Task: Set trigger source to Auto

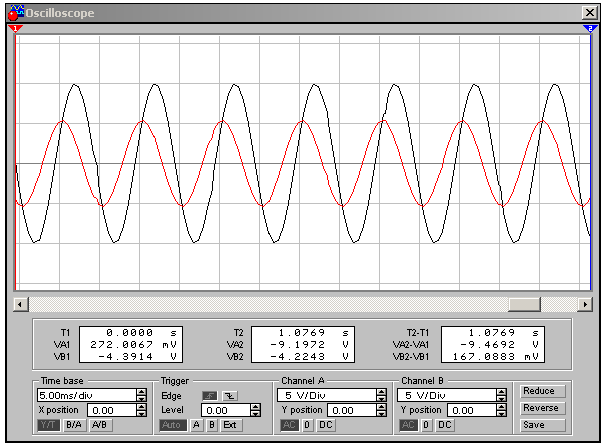Action: 172,425
